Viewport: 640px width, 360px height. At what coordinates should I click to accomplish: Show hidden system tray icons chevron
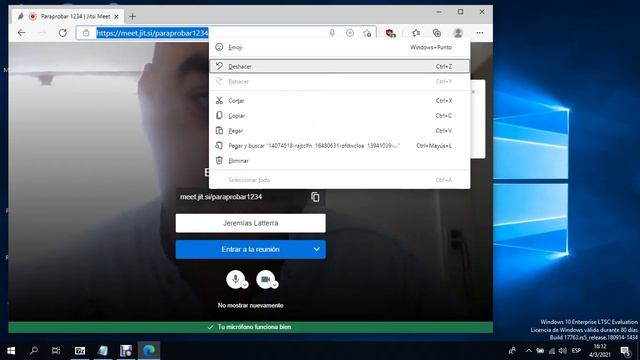pyautogui.click(x=529, y=351)
